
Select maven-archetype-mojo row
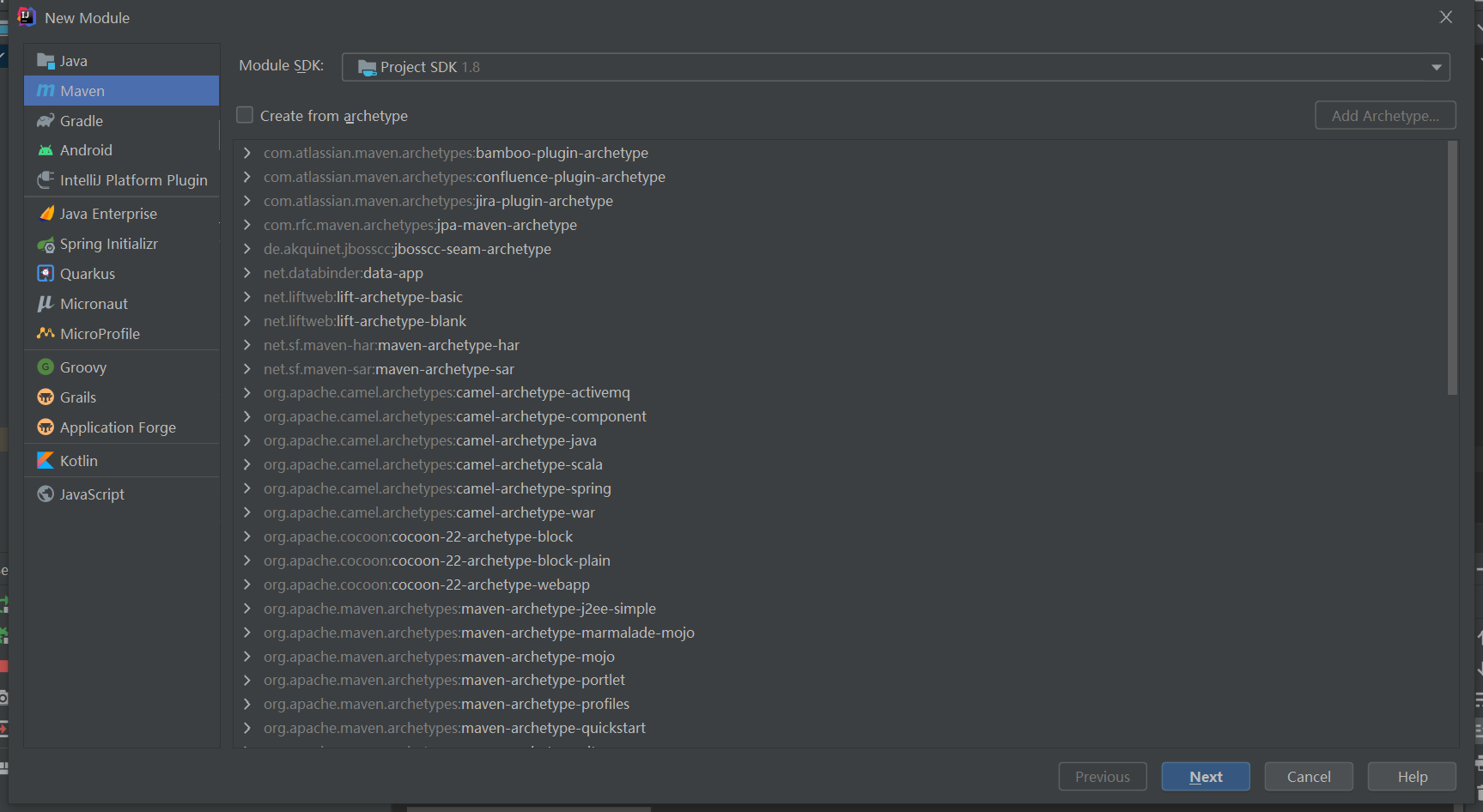(840, 657)
